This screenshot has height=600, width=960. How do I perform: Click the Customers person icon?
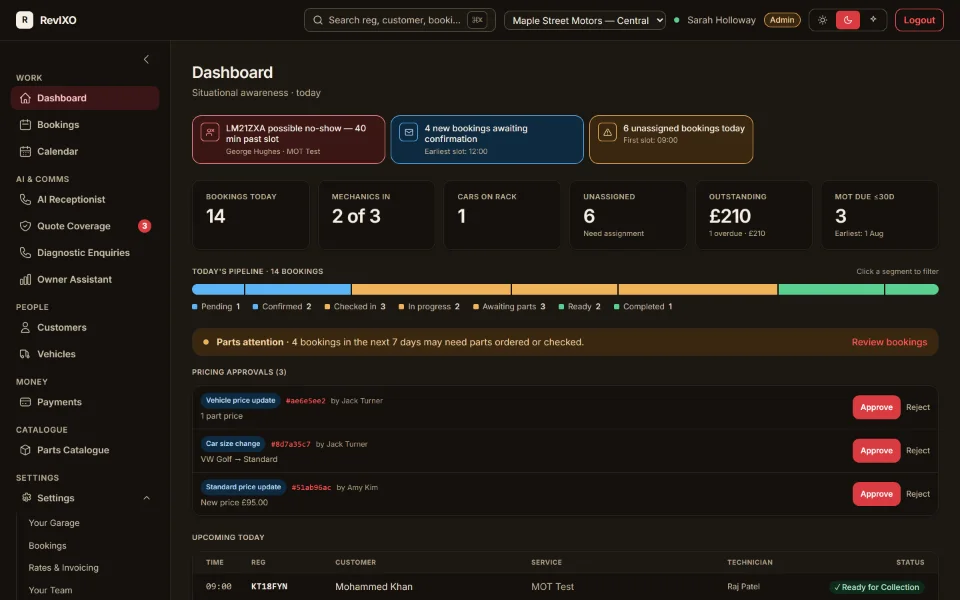25,328
